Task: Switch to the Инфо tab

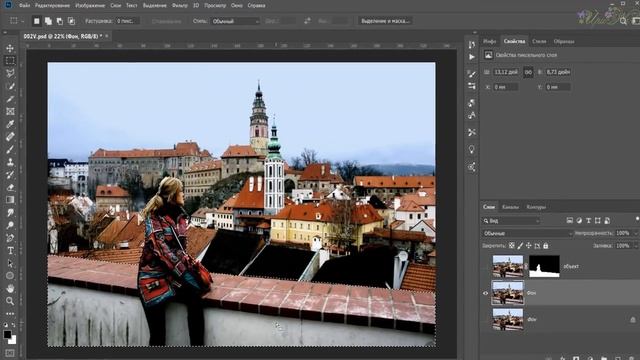Action: tap(489, 41)
